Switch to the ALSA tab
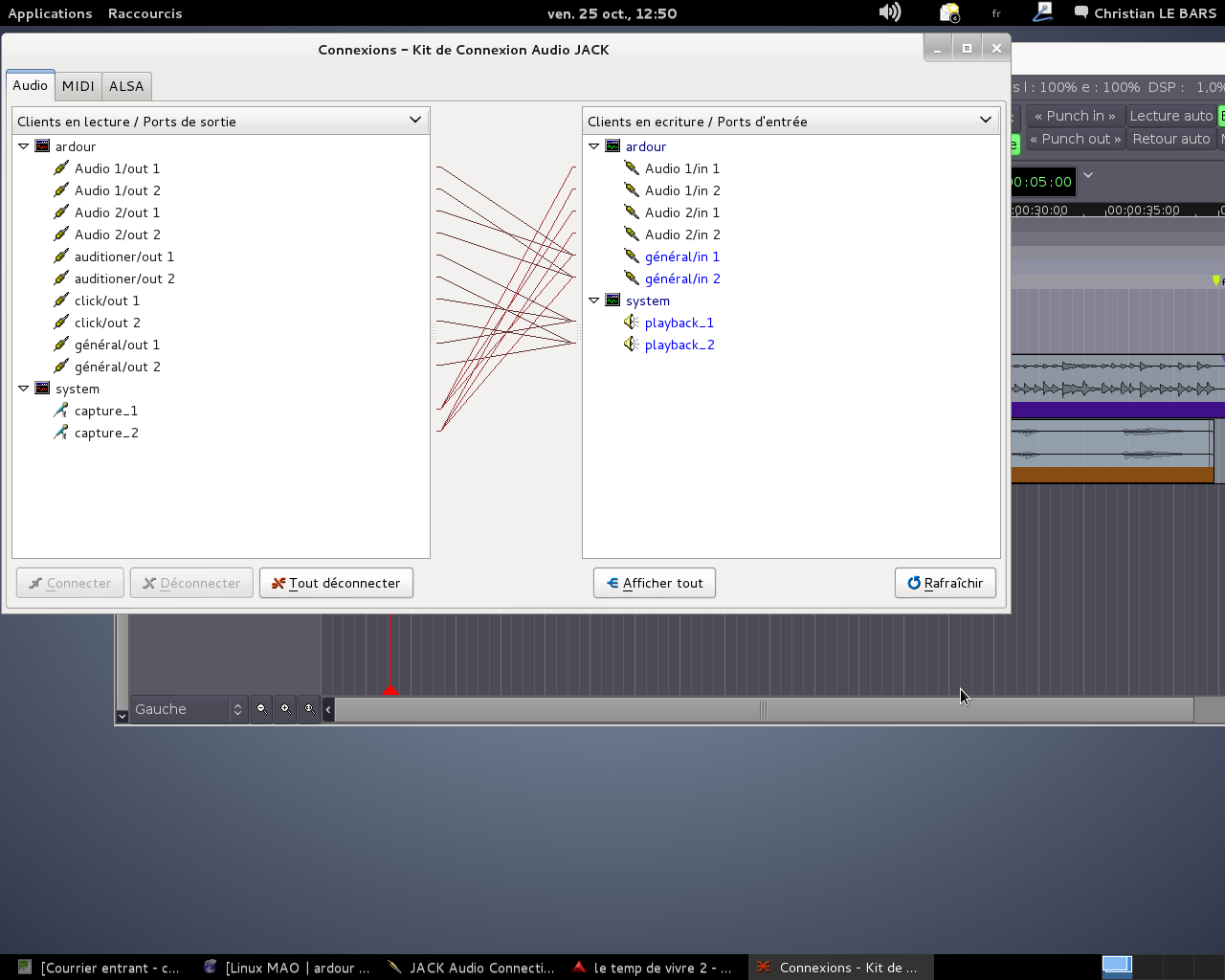 (x=126, y=86)
